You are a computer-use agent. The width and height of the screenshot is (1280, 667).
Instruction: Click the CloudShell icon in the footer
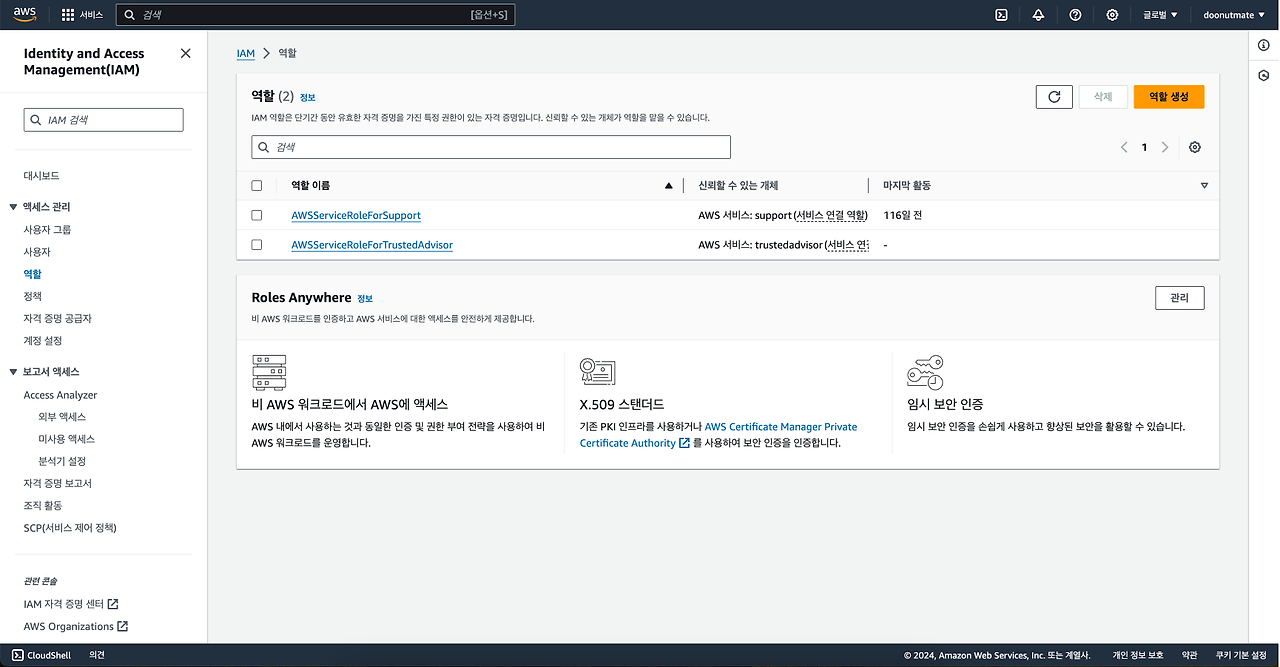(18, 655)
